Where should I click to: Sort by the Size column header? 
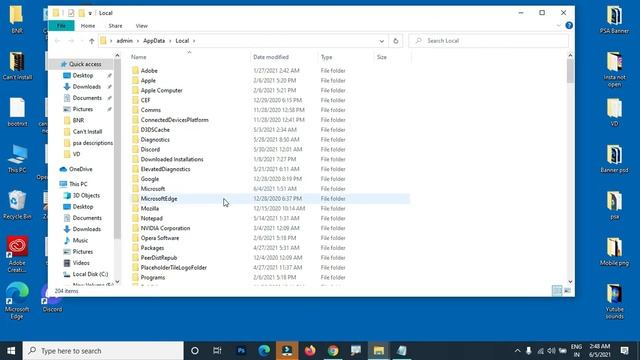coord(382,57)
